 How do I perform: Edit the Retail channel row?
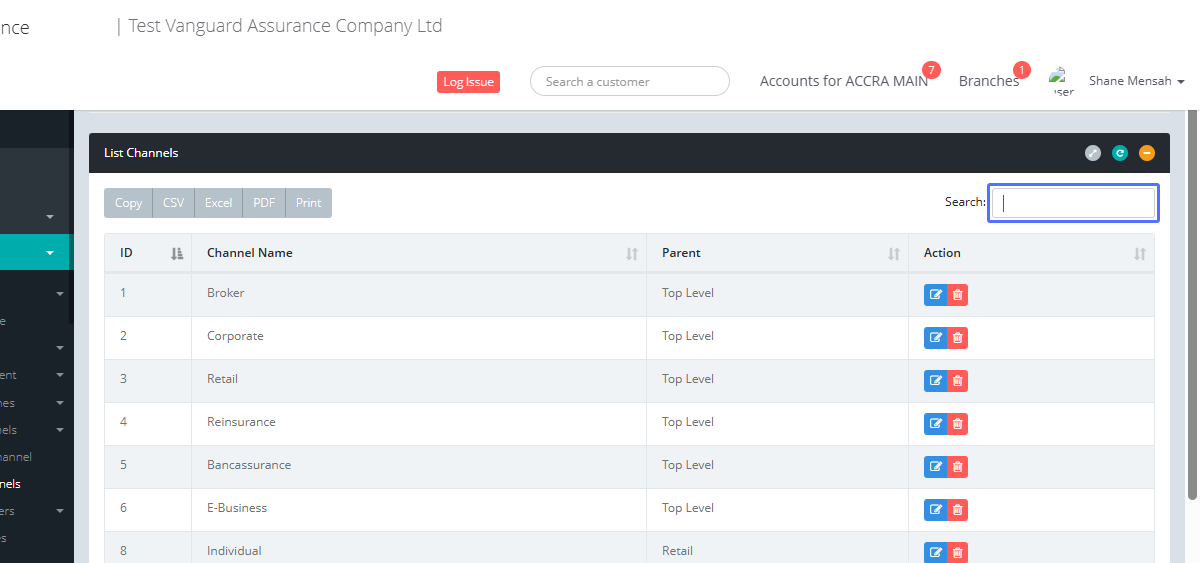(936, 380)
